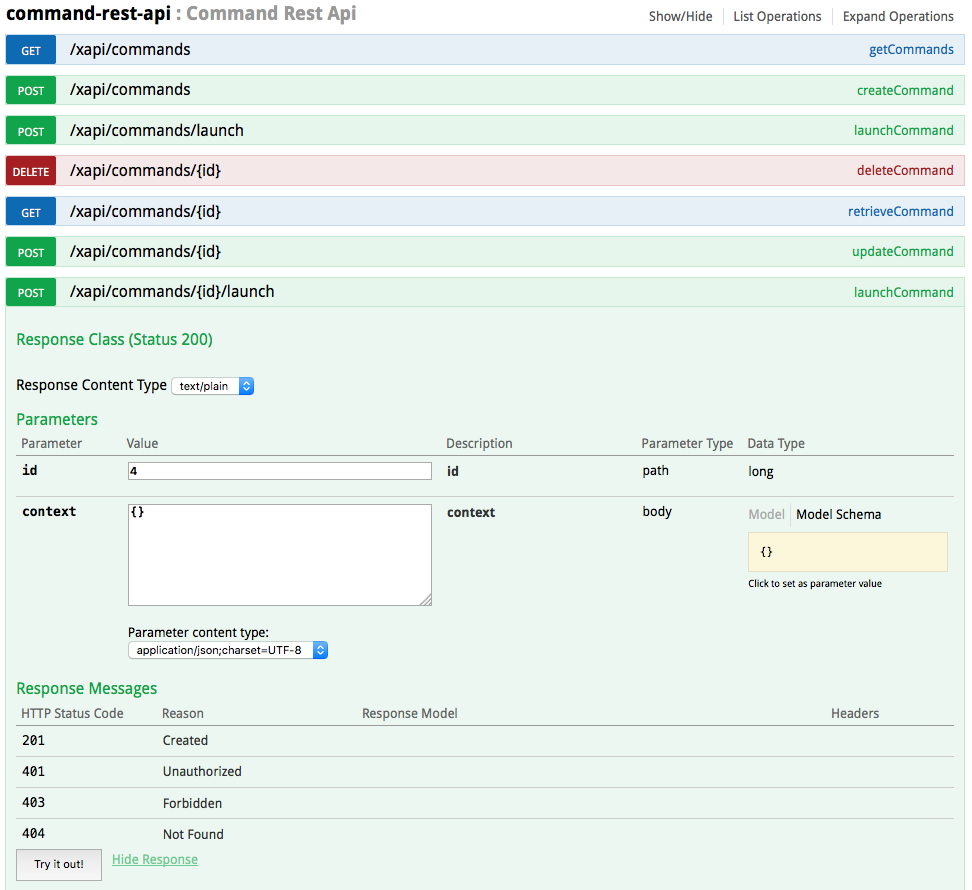The height and width of the screenshot is (890, 972).
Task: Click the List Operations link
Action: click(x=777, y=17)
